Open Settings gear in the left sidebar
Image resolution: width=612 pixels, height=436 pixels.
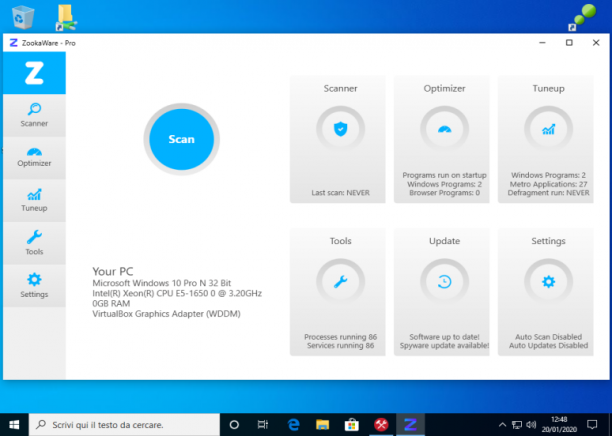pyautogui.click(x=34, y=286)
